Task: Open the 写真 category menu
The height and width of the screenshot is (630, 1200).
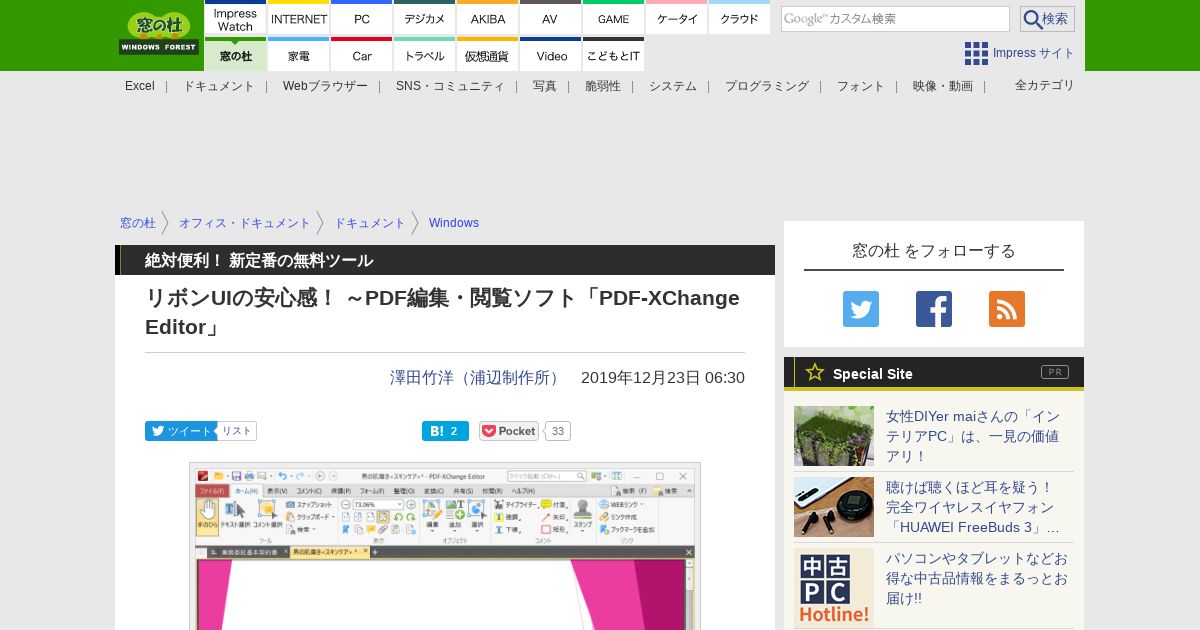Action: click(545, 86)
